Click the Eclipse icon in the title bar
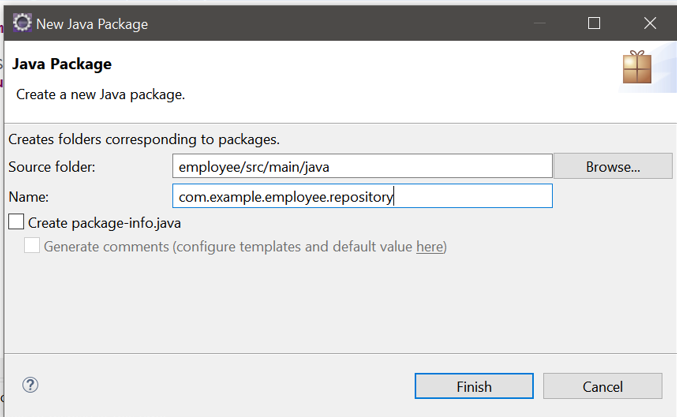Image resolution: width=677 pixels, height=417 pixels. [22, 23]
